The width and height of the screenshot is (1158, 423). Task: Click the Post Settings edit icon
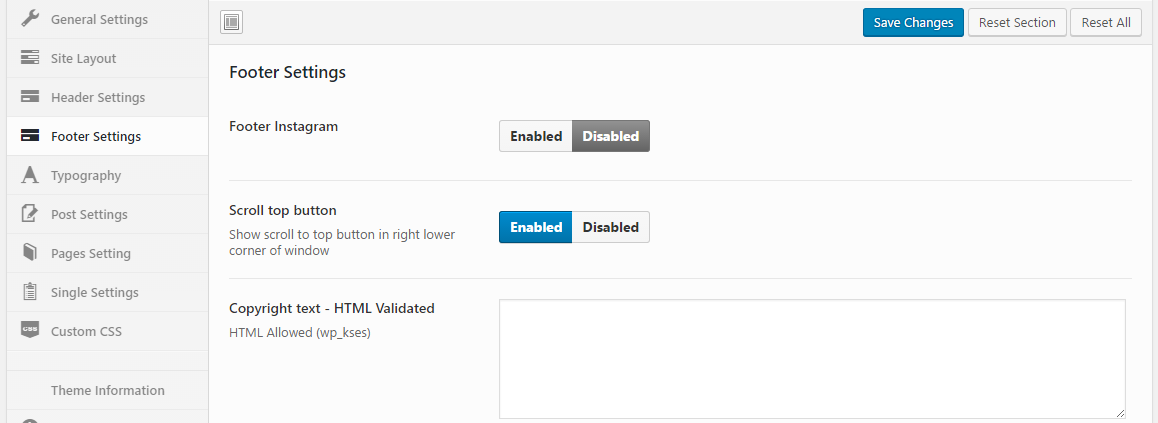pos(30,214)
